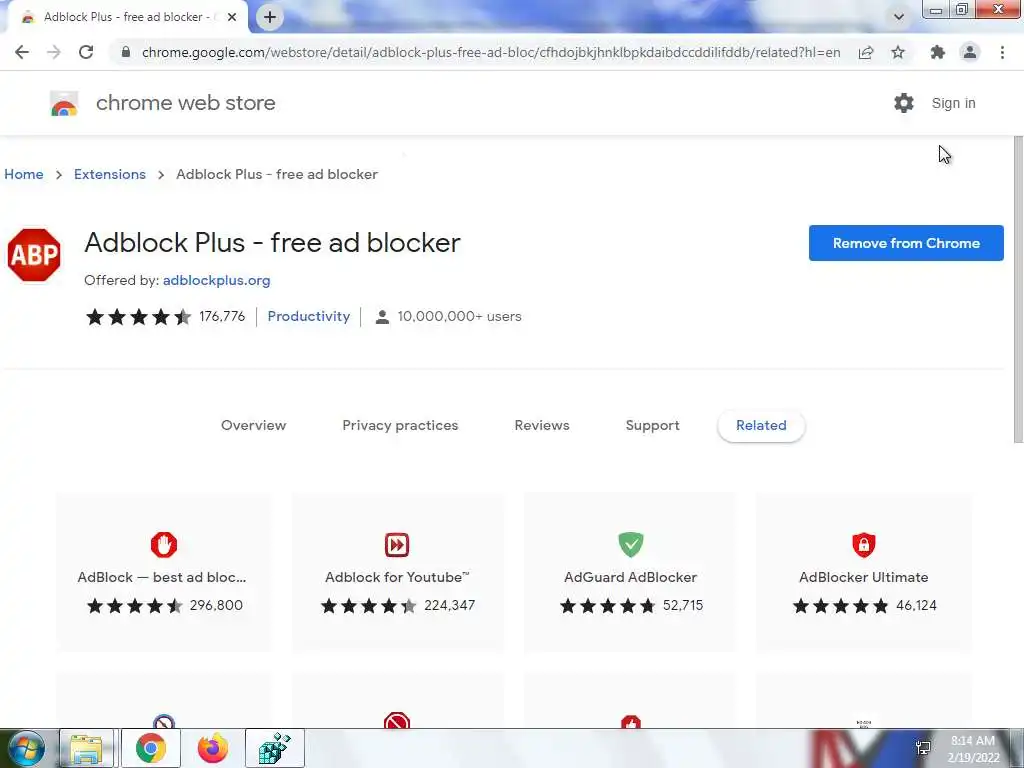Click the AdBlocker Ultimate red shield icon
This screenshot has height=768, width=1024.
pyautogui.click(x=863, y=545)
